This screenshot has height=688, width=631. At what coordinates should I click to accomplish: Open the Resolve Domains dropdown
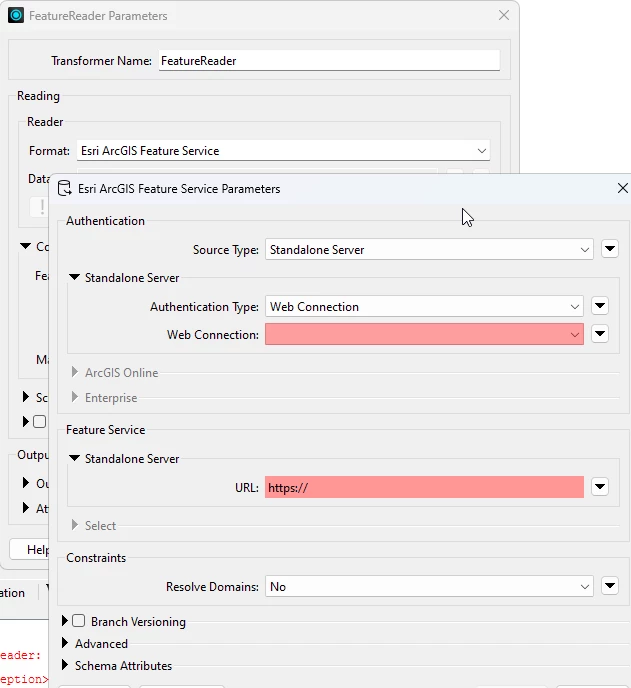429,587
